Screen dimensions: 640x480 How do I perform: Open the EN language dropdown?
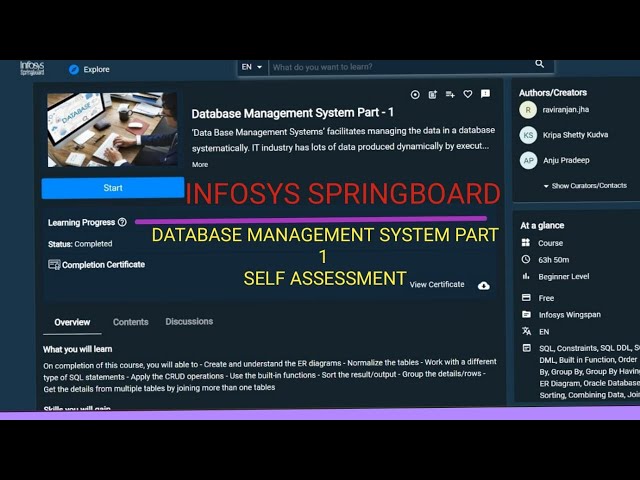(x=252, y=67)
